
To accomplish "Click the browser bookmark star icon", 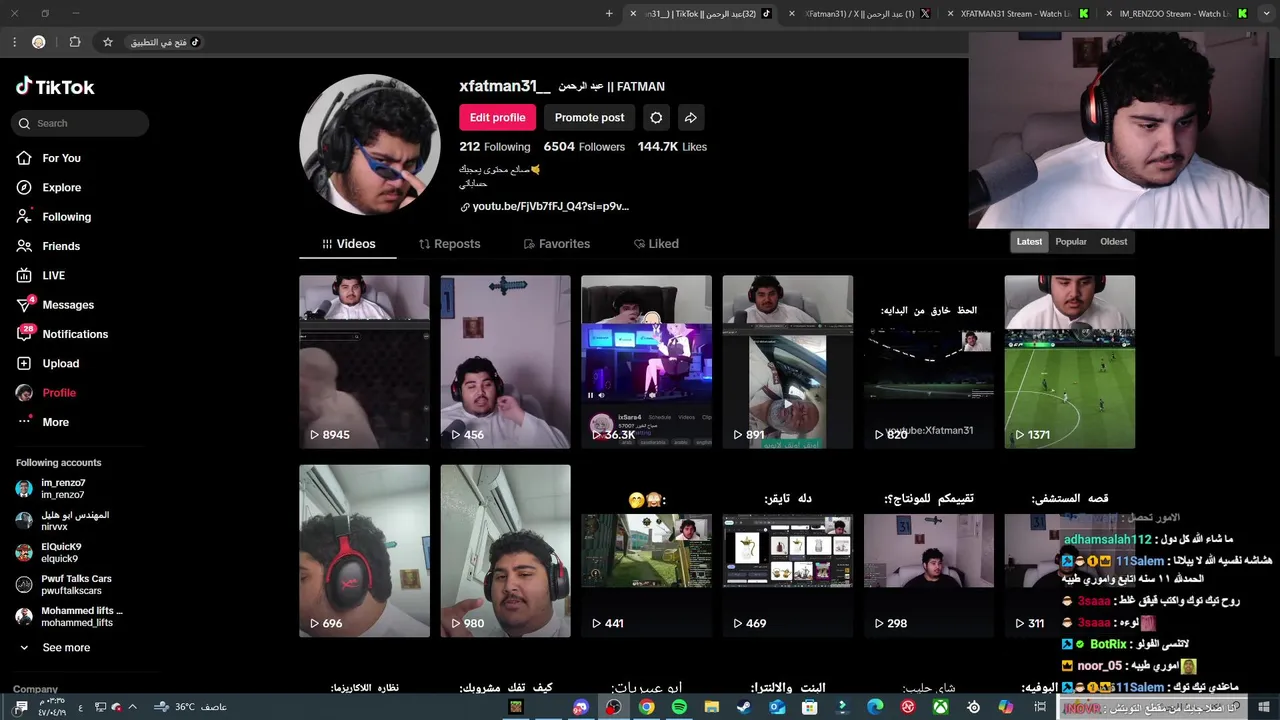I will pos(108,42).
